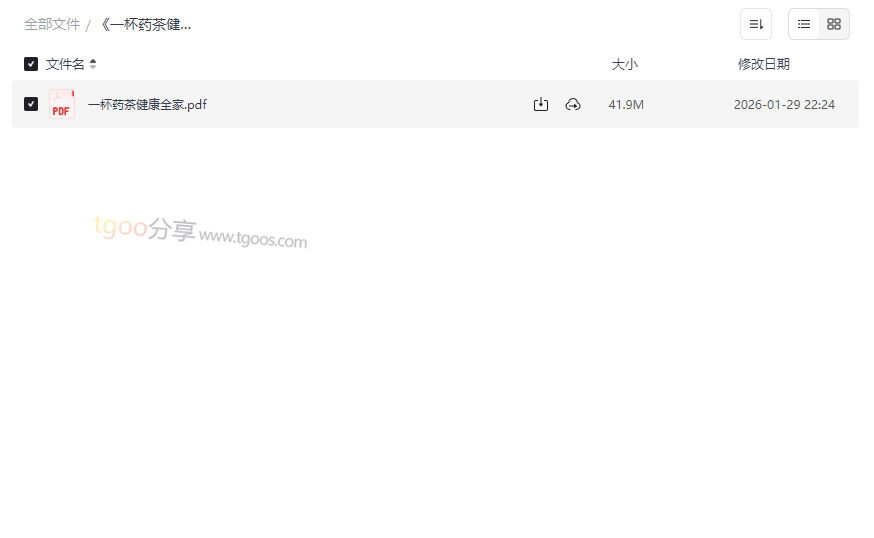Download the 一杯药茶健康全家.pdf file
Screen dimensions: 874x538
point(541,104)
